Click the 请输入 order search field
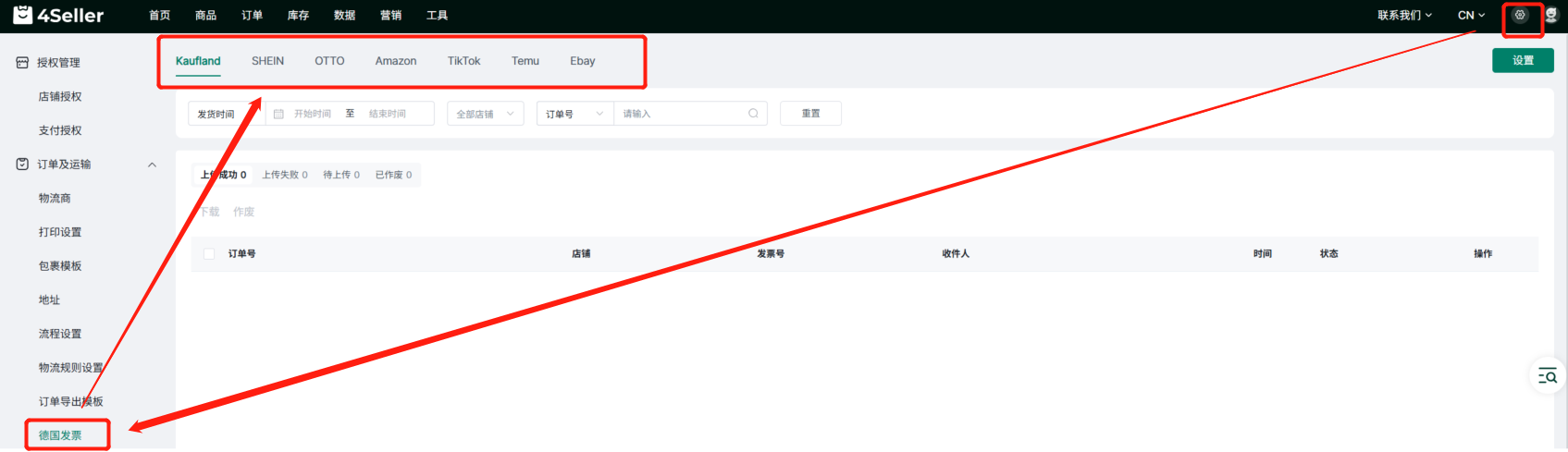 point(680,114)
